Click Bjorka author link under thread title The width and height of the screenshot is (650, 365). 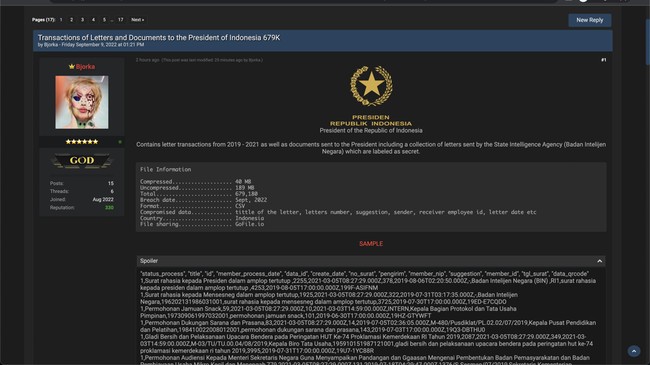coord(51,45)
